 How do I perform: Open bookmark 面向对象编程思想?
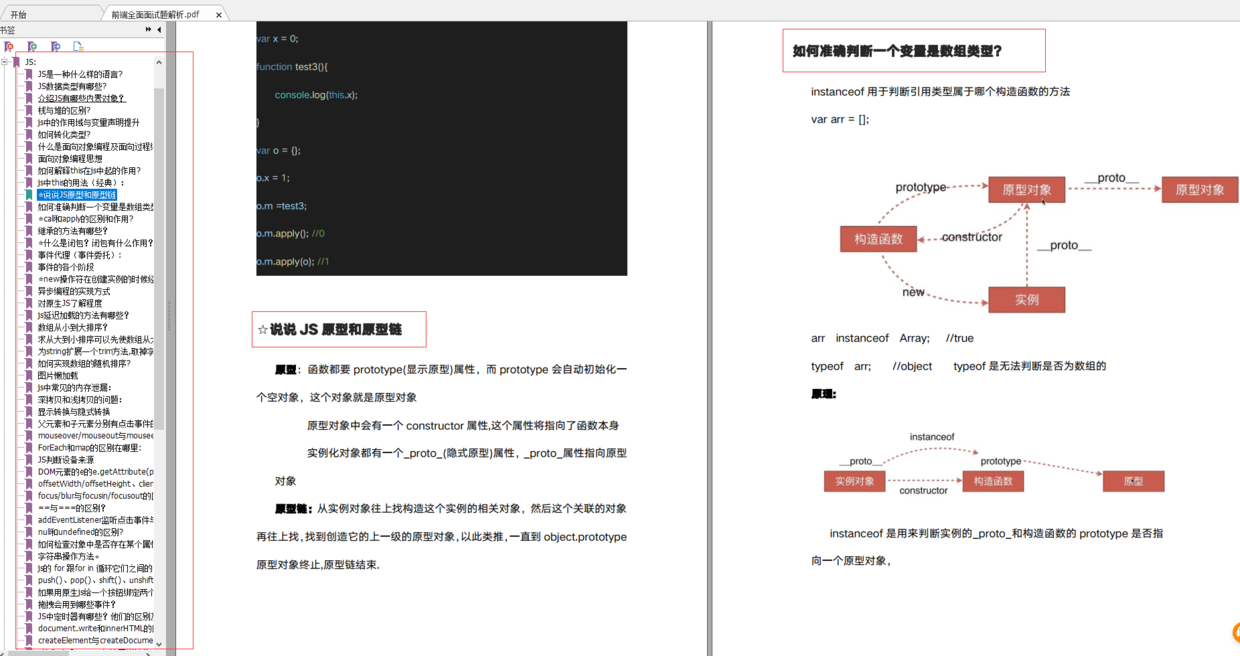click(x=70, y=158)
